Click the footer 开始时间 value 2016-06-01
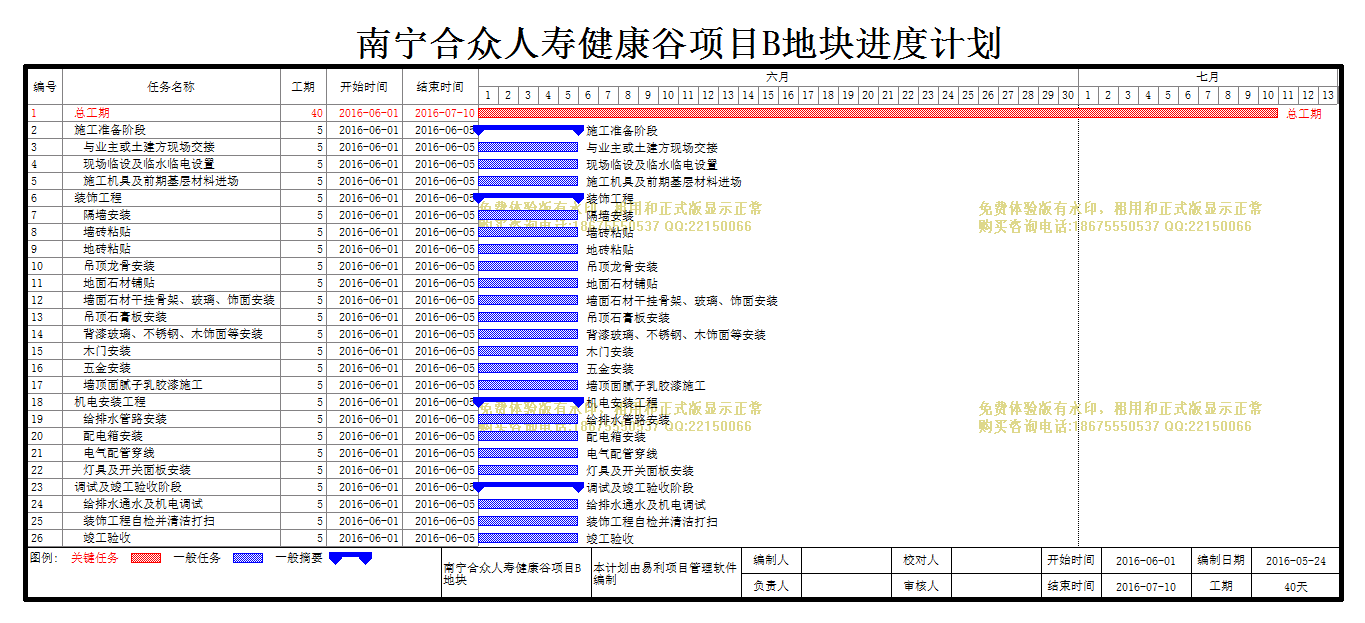This screenshot has height=623, width=1365. (1146, 561)
